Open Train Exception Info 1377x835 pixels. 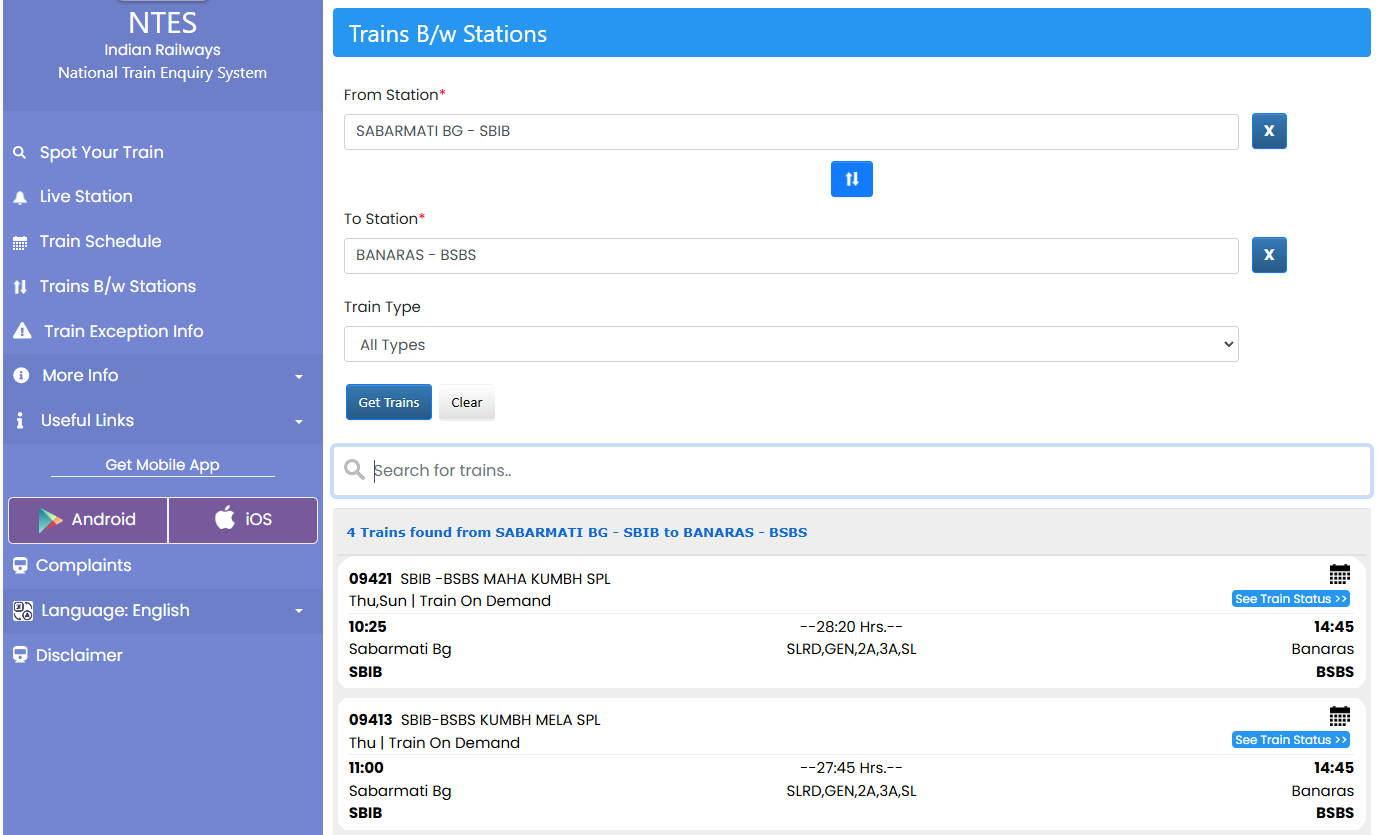click(124, 331)
